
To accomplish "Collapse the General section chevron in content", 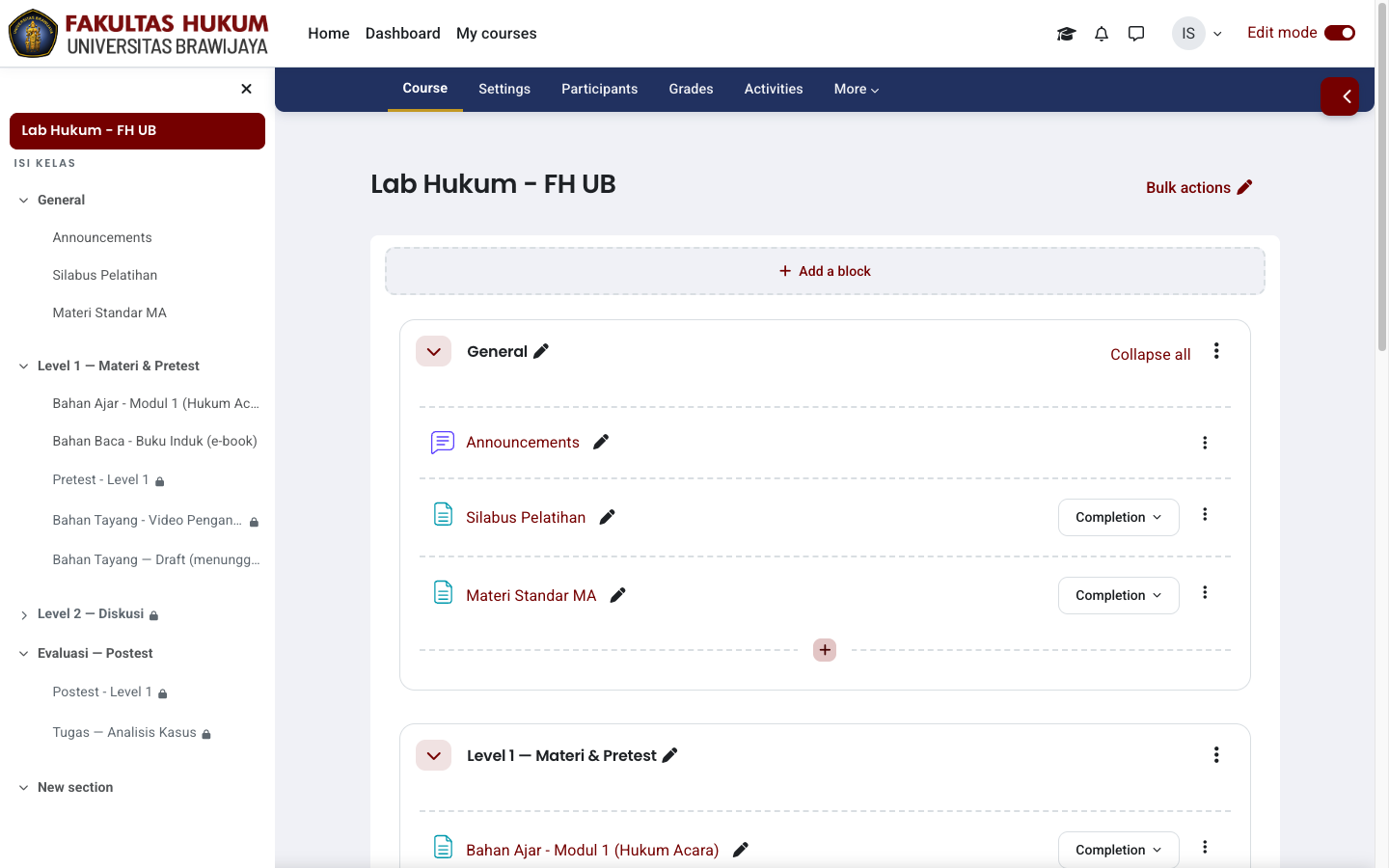I will [434, 352].
